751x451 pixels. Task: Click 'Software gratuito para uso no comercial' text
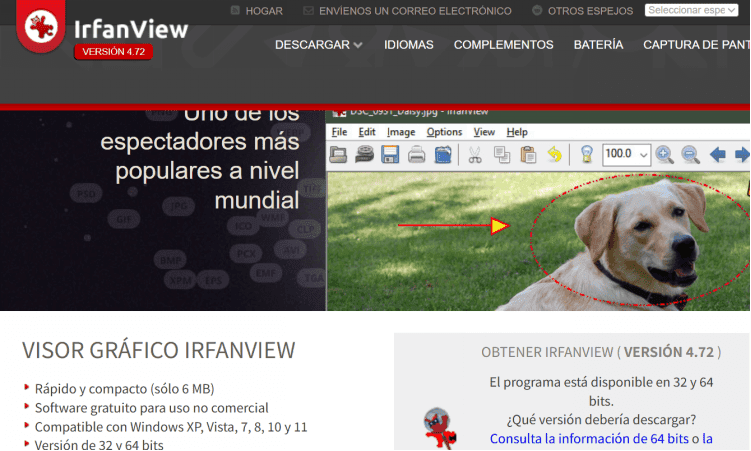151,408
